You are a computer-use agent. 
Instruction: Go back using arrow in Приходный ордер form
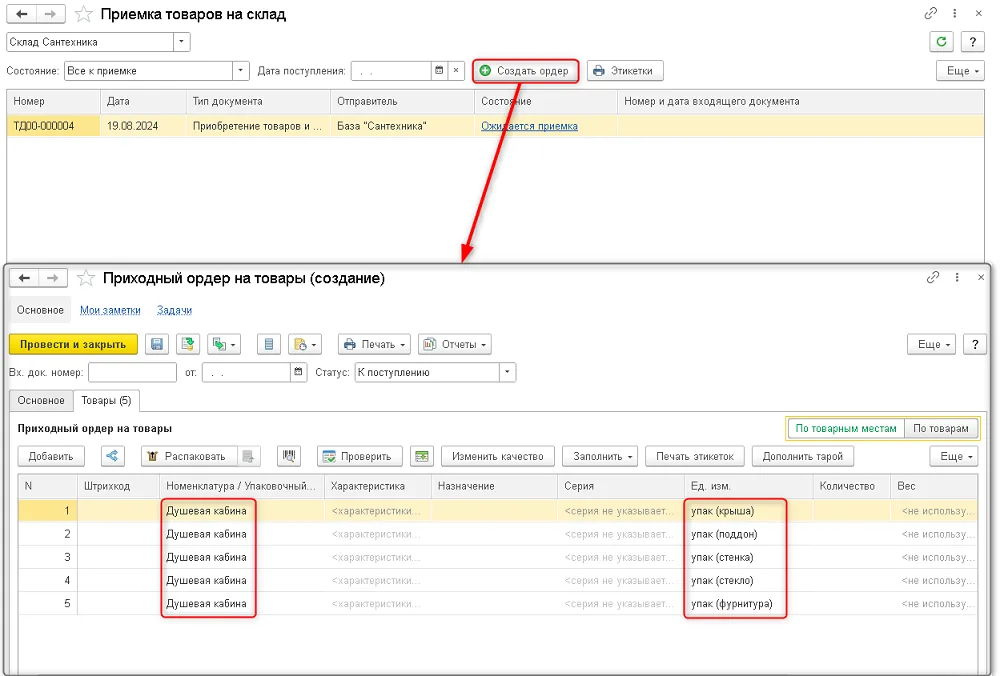pyautogui.click(x=24, y=278)
